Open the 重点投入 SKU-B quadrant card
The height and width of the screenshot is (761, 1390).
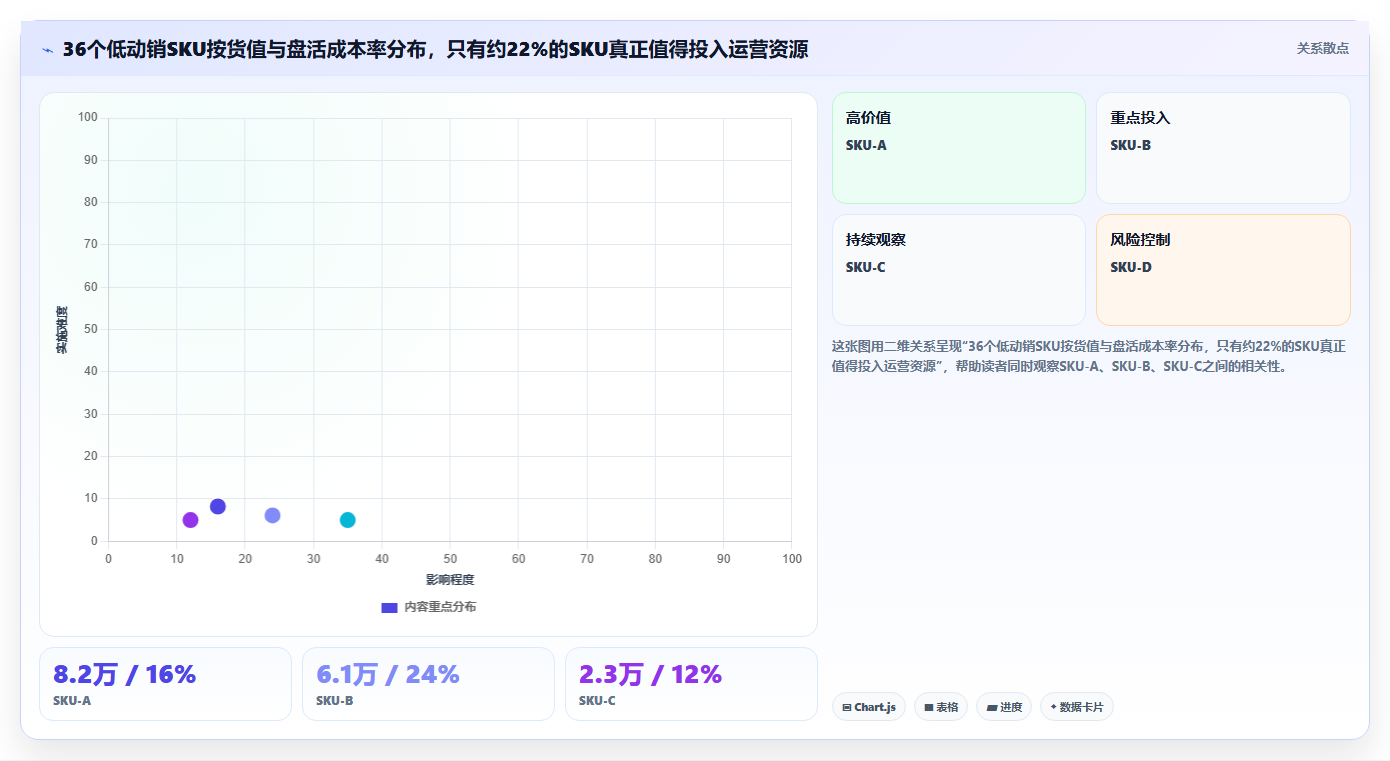pos(1223,148)
